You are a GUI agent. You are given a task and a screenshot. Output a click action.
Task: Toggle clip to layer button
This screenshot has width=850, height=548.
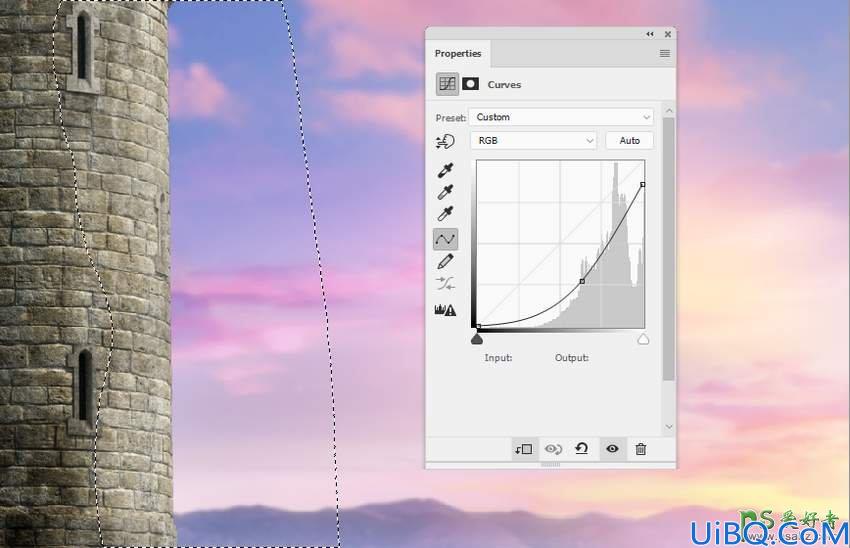[x=524, y=449]
